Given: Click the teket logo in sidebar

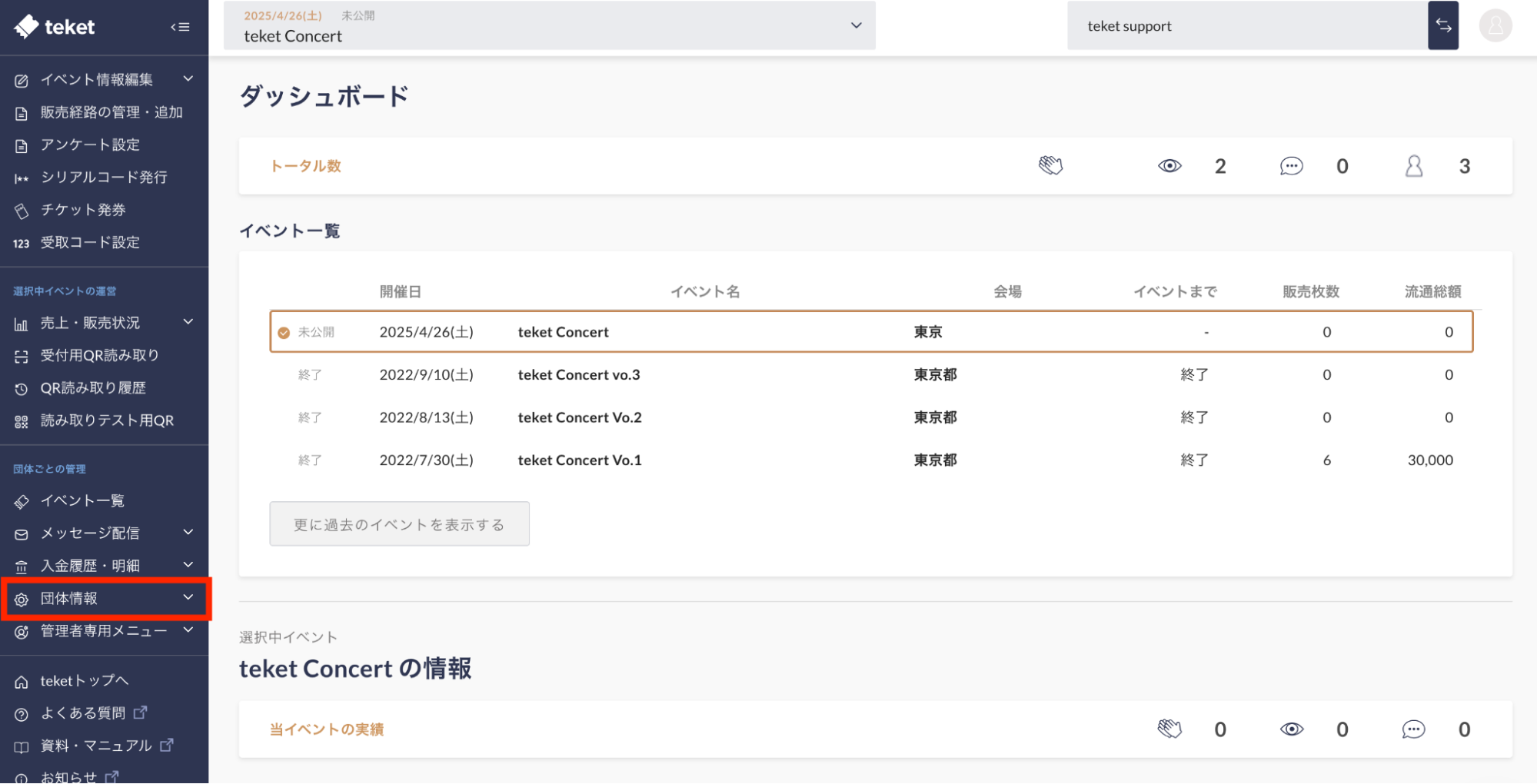Looking at the screenshot, I should 55,27.
